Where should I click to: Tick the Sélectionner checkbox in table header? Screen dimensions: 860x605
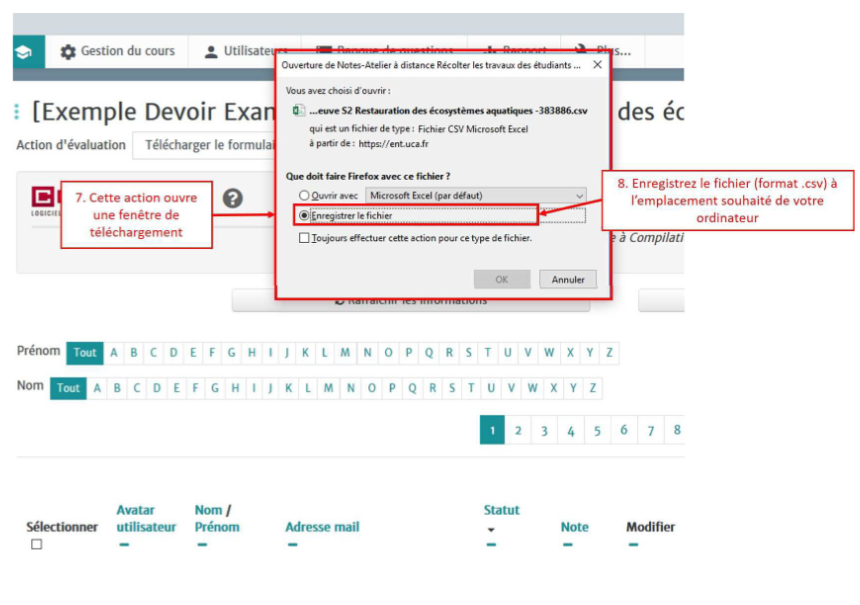37,545
